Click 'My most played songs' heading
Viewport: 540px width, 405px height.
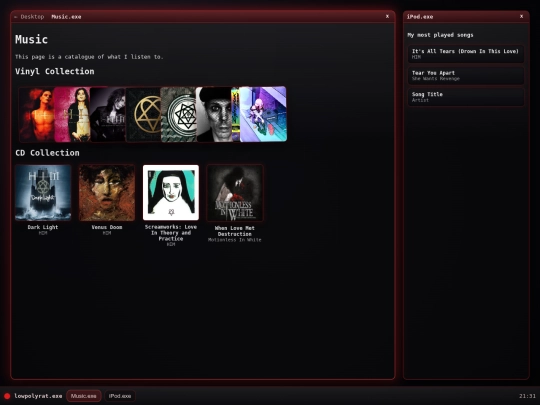pyautogui.click(x=440, y=35)
